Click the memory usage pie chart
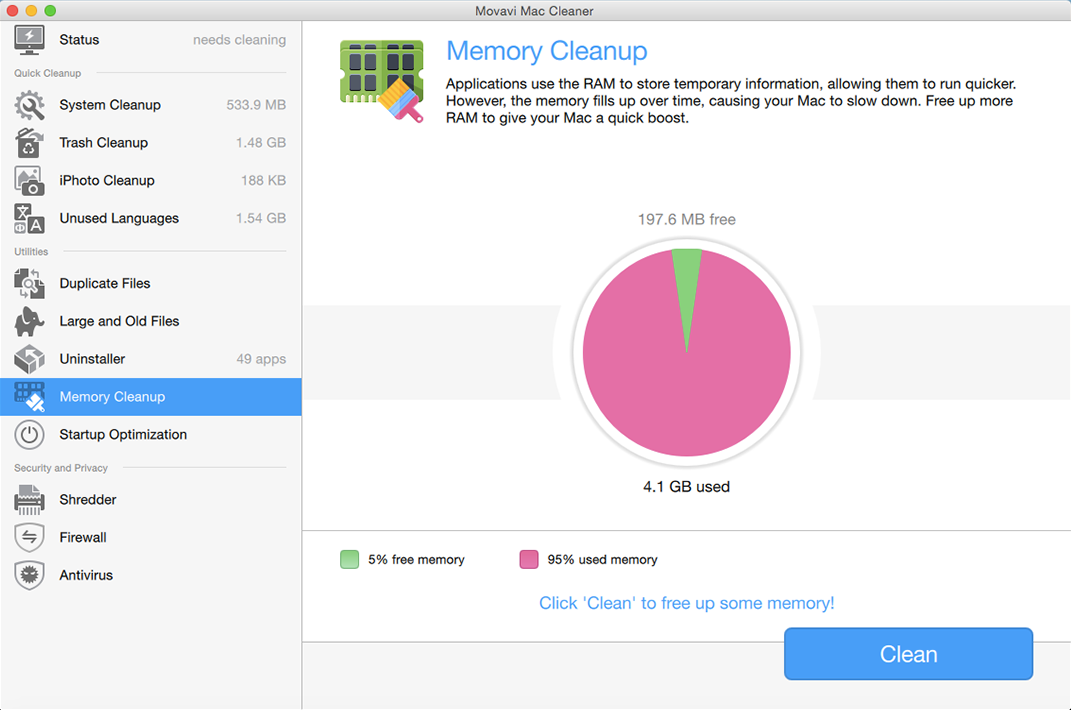 [x=686, y=353]
